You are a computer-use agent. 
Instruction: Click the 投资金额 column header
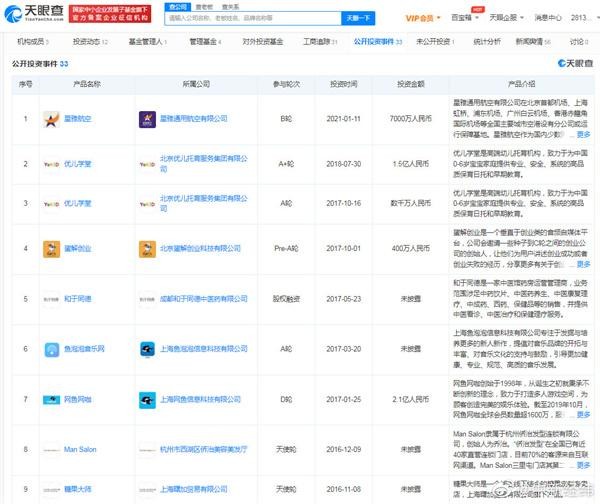coord(411,84)
